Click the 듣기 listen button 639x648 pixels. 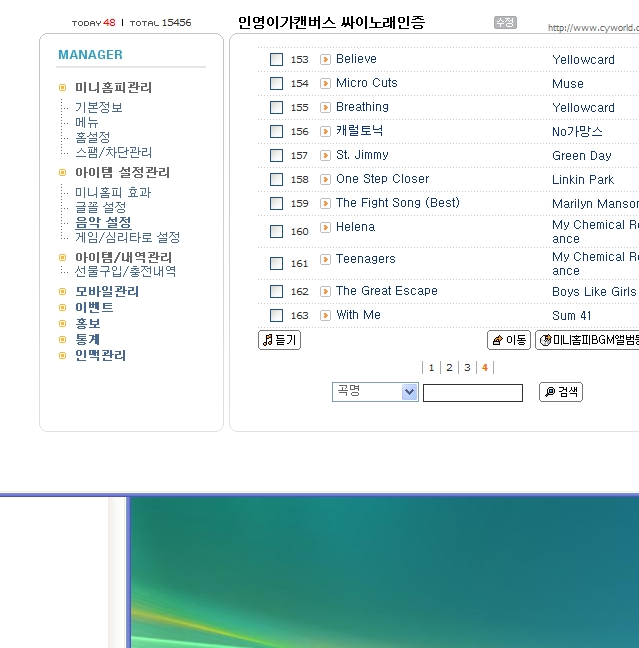point(279,340)
